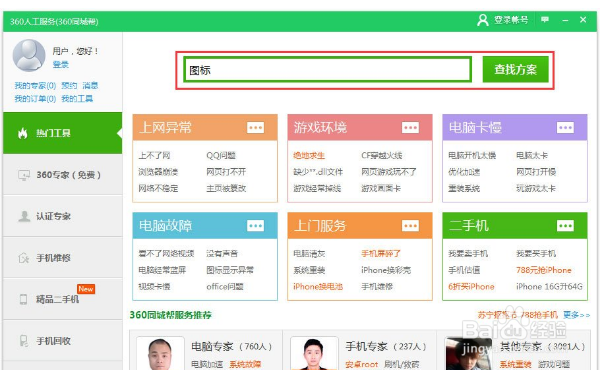This screenshot has height=370, width=603.
Task: Click the person icon beside 认证专家
Action: (x=24, y=216)
